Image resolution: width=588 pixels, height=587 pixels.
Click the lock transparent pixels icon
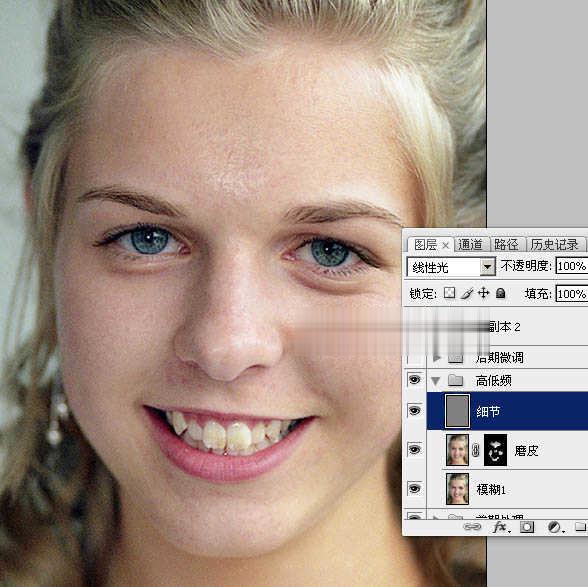pyautogui.click(x=449, y=293)
